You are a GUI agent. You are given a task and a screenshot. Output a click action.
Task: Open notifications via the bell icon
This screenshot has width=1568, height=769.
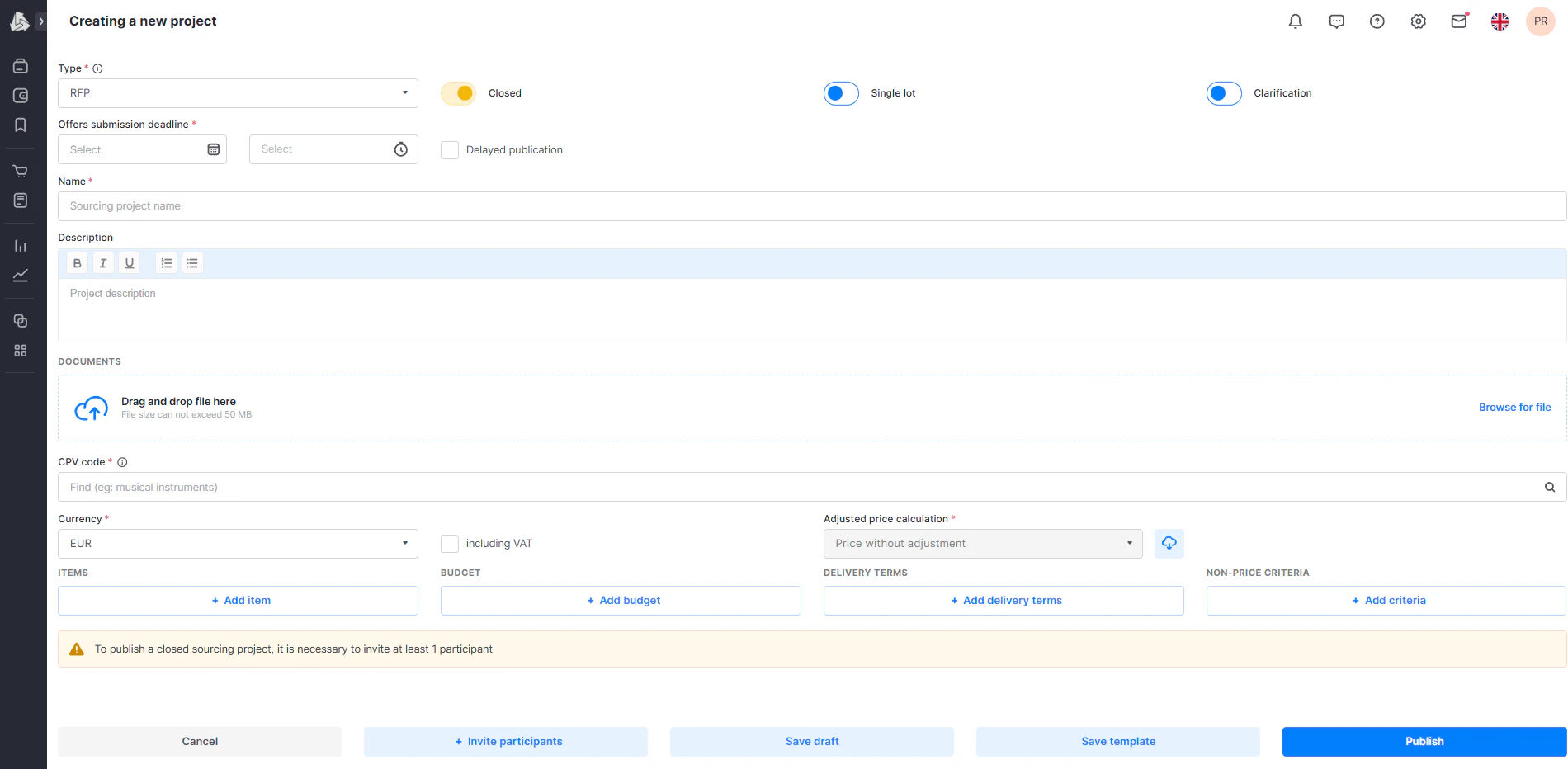coord(1294,21)
